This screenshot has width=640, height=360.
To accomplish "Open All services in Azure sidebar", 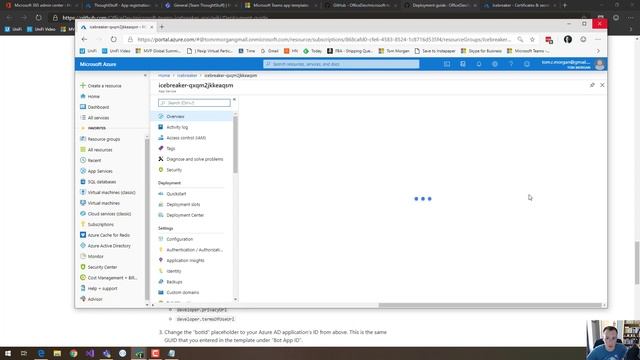I will pyautogui.click(x=95, y=118).
